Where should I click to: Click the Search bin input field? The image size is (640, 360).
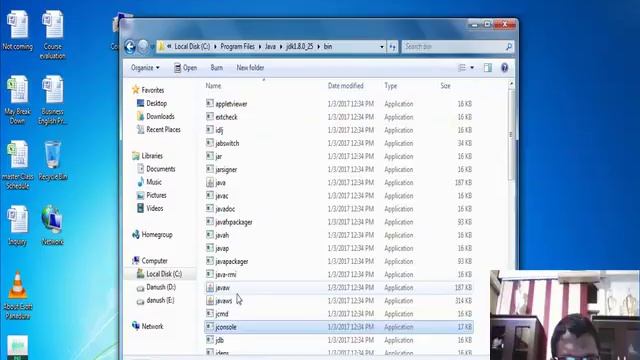[454, 47]
